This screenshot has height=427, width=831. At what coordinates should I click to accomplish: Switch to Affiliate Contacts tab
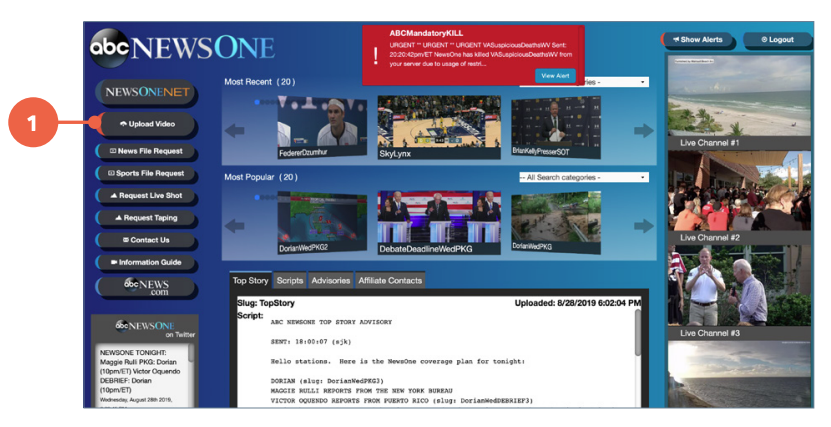390,281
